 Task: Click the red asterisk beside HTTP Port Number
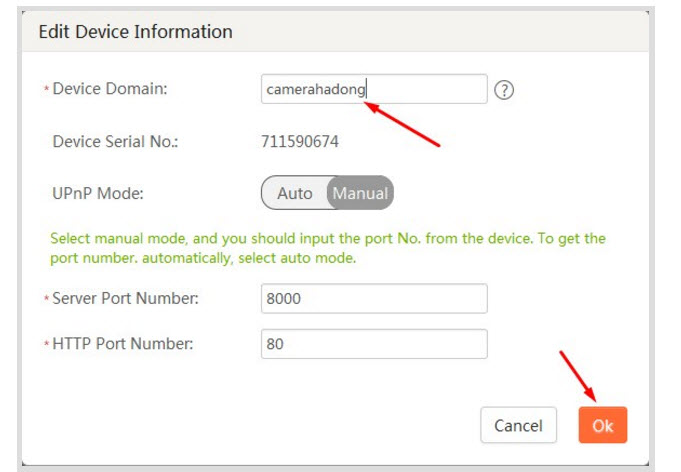[x=46, y=346]
